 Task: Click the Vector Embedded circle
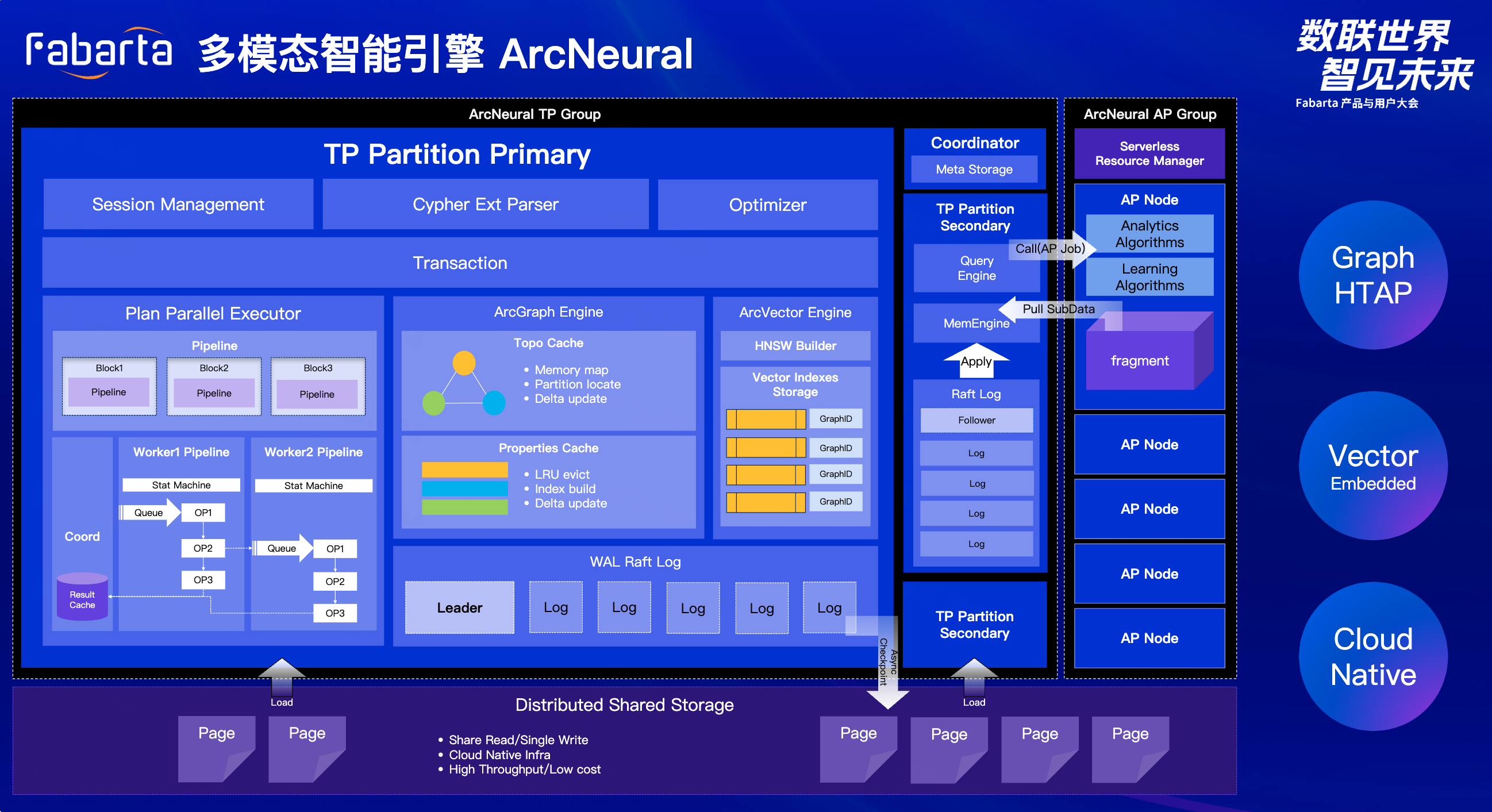click(x=1373, y=465)
